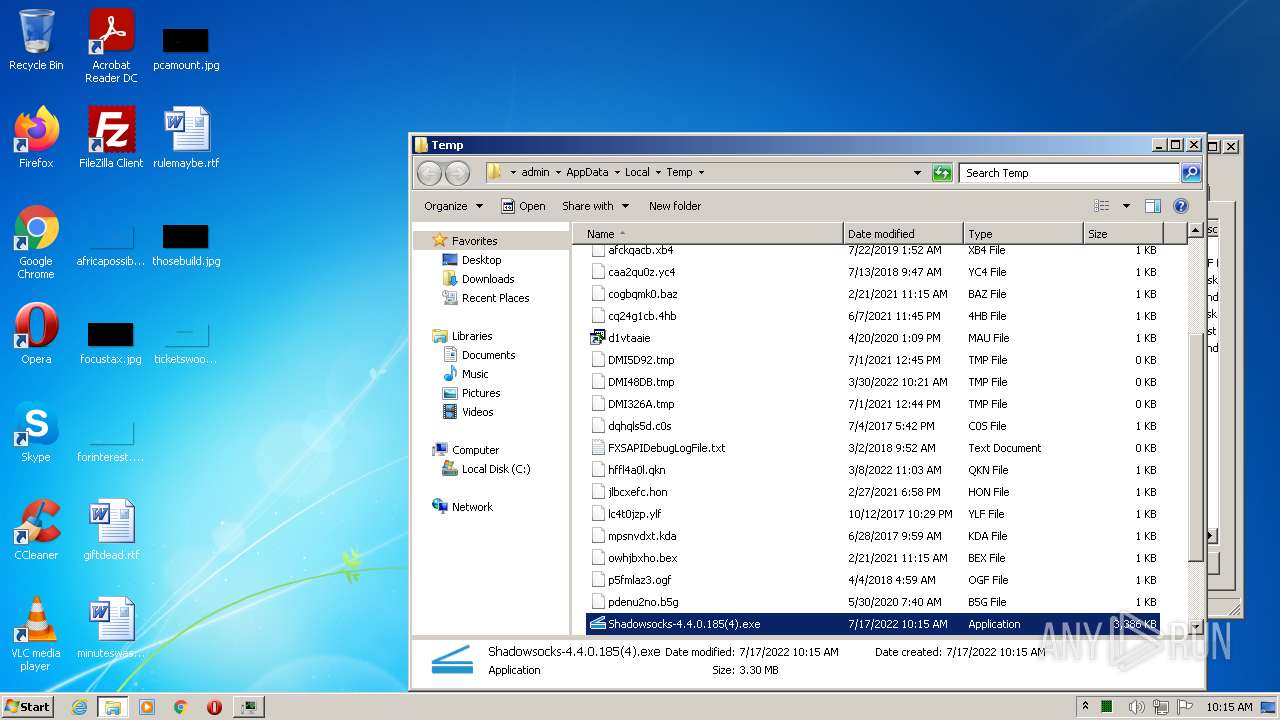
Task: Click the Chrome icon in taskbar
Action: click(180, 707)
